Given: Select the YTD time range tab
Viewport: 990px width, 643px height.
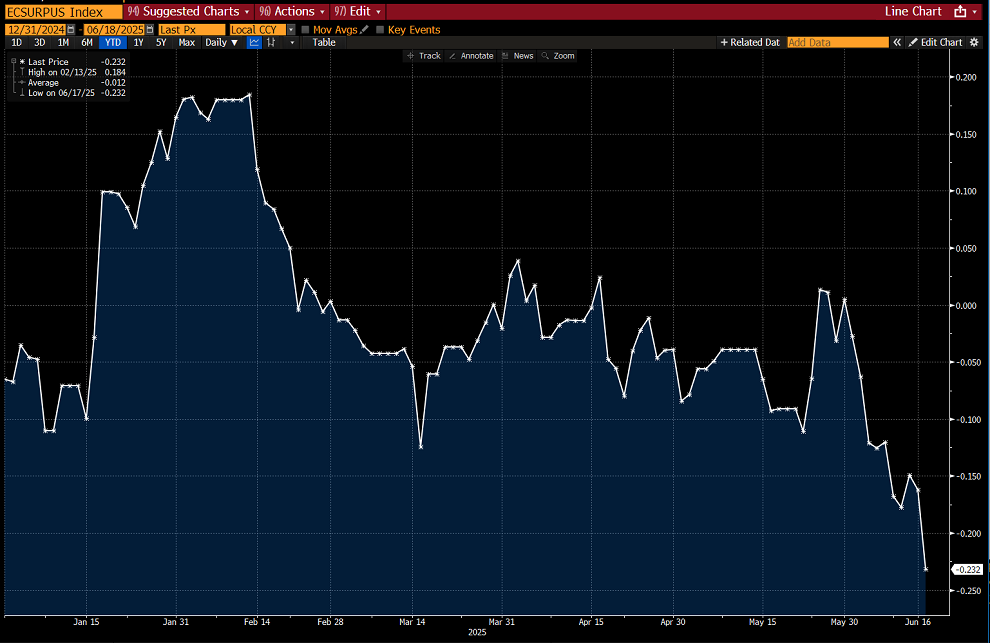Looking at the screenshot, I should click(x=113, y=42).
